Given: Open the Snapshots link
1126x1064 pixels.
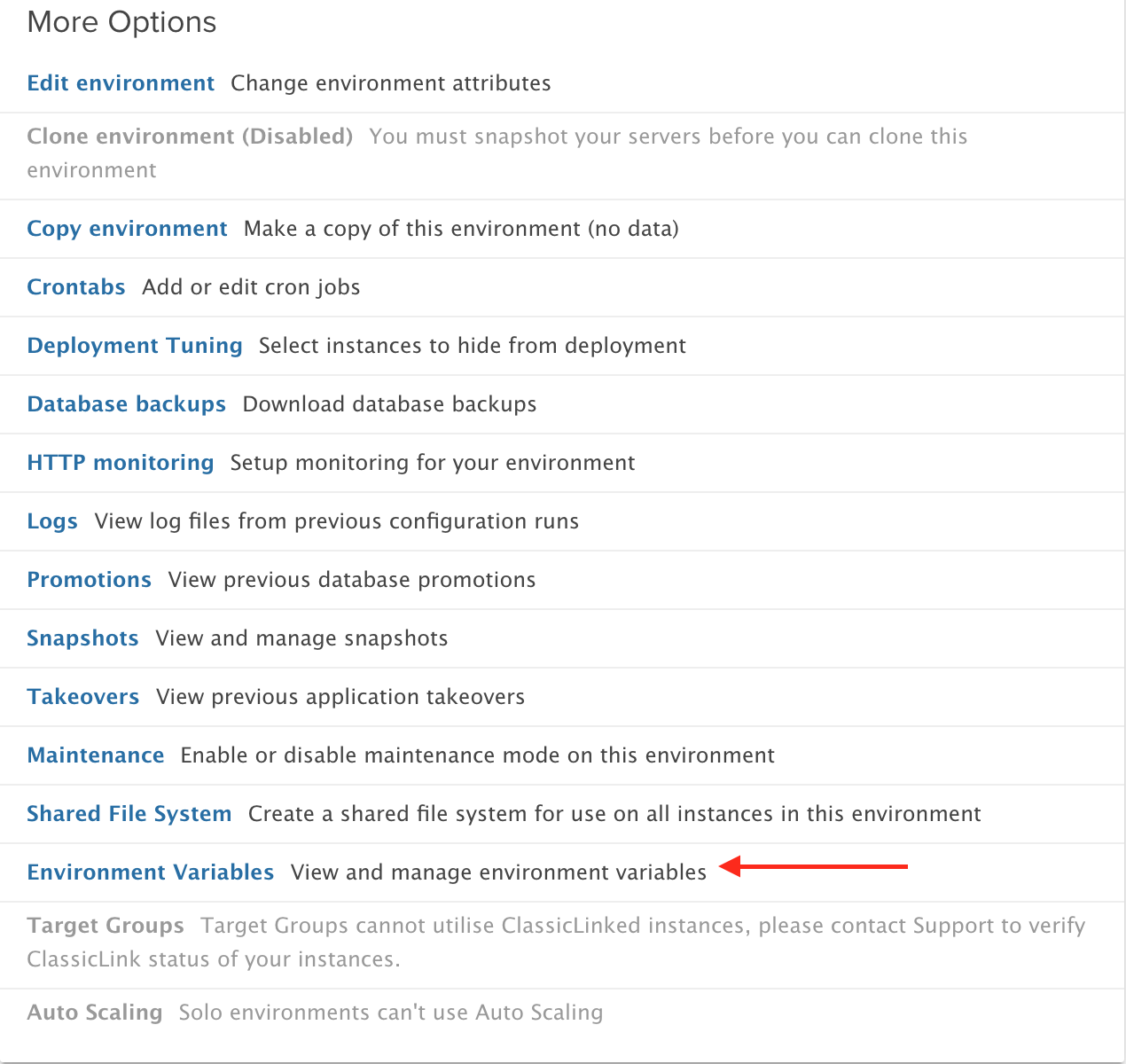Looking at the screenshot, I should point(82,638).
